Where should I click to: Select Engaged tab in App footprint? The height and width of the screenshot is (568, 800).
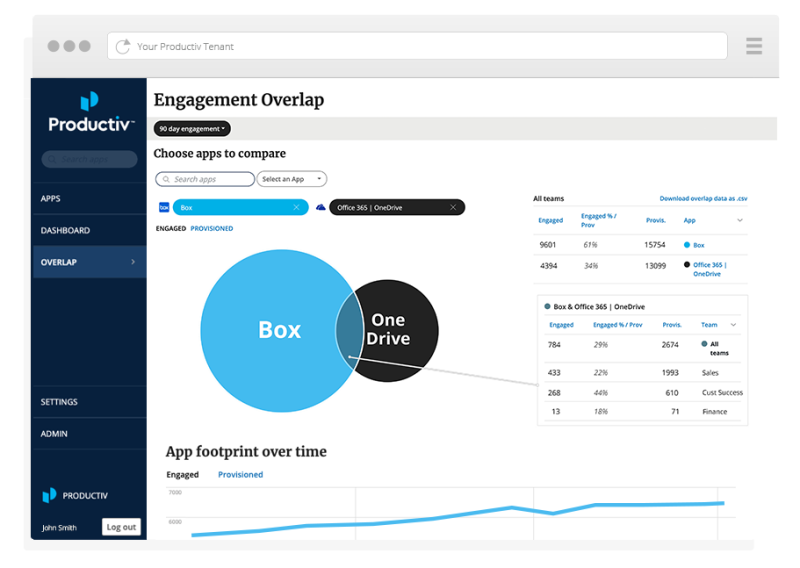pos(182,475)
